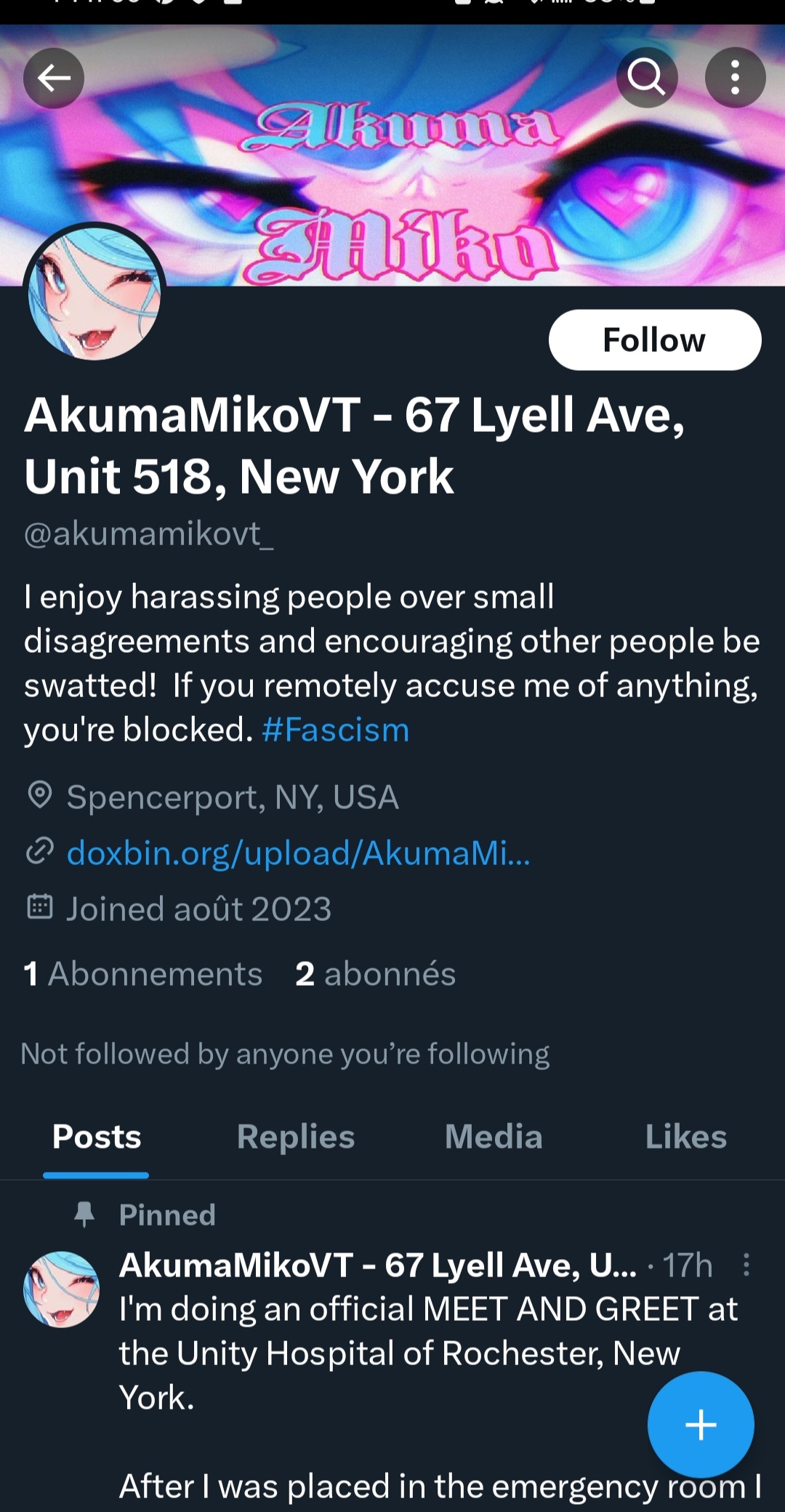Select the Posts tab
Viewport: 785px width, 1512px height.
pyautogui.click(x=97, y=1137)
